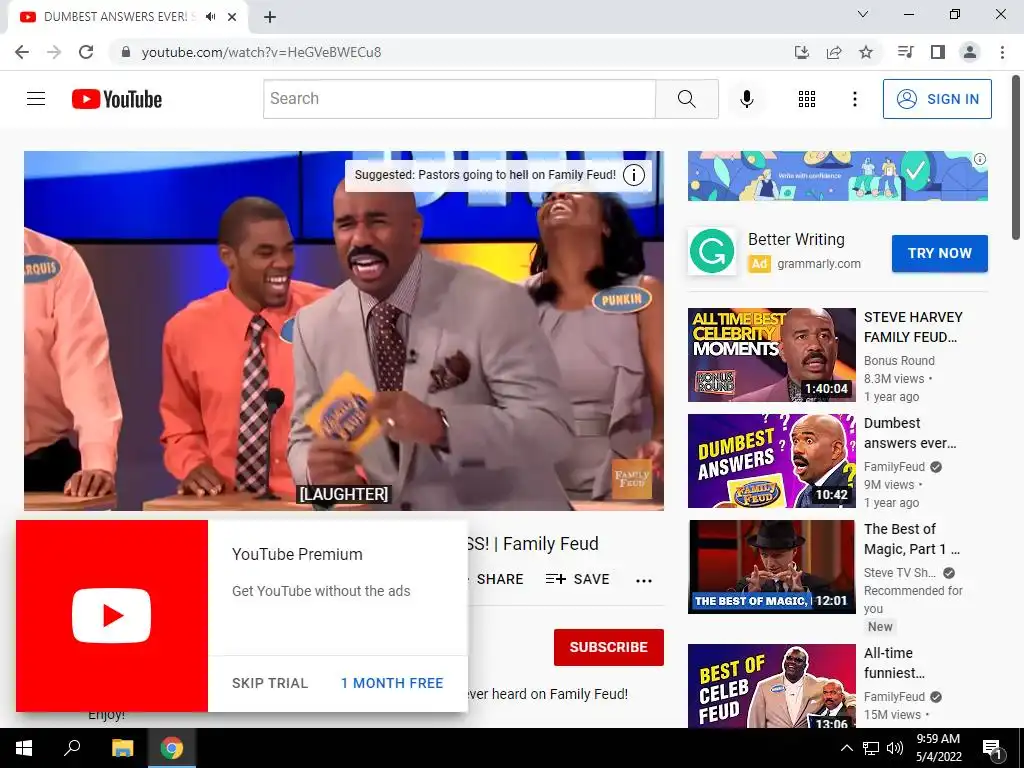Click the Grammarly logo in the ad

[712, 251]
